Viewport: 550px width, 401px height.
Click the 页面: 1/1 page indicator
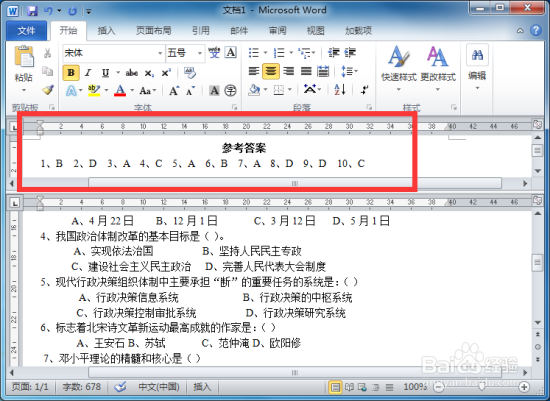(x=30, y=387)
